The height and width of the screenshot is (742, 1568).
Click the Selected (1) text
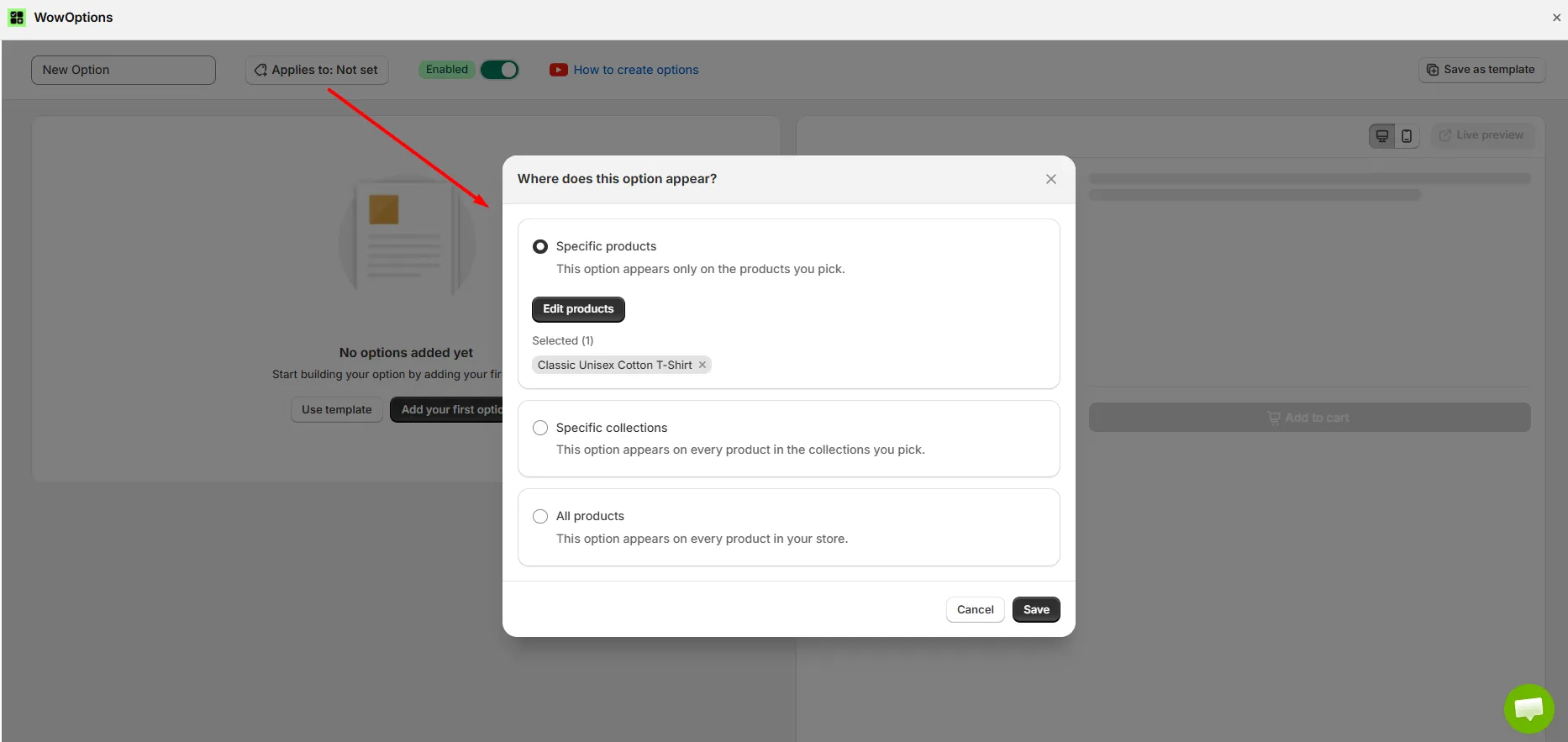pyautogui.click(x=562, y=340)
